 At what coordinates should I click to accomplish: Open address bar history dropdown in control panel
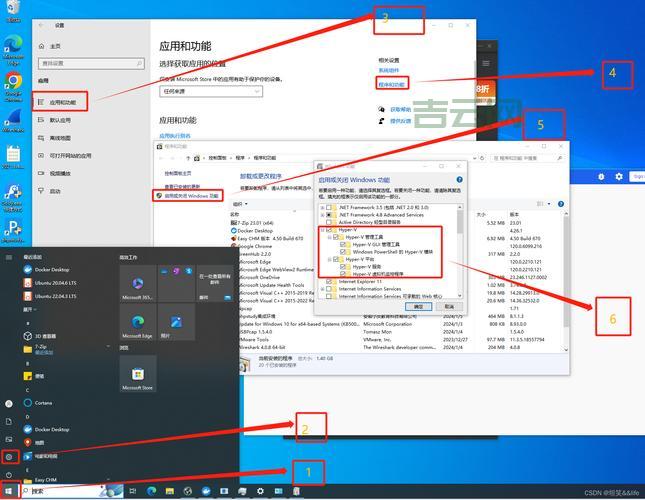click(475, 158)
